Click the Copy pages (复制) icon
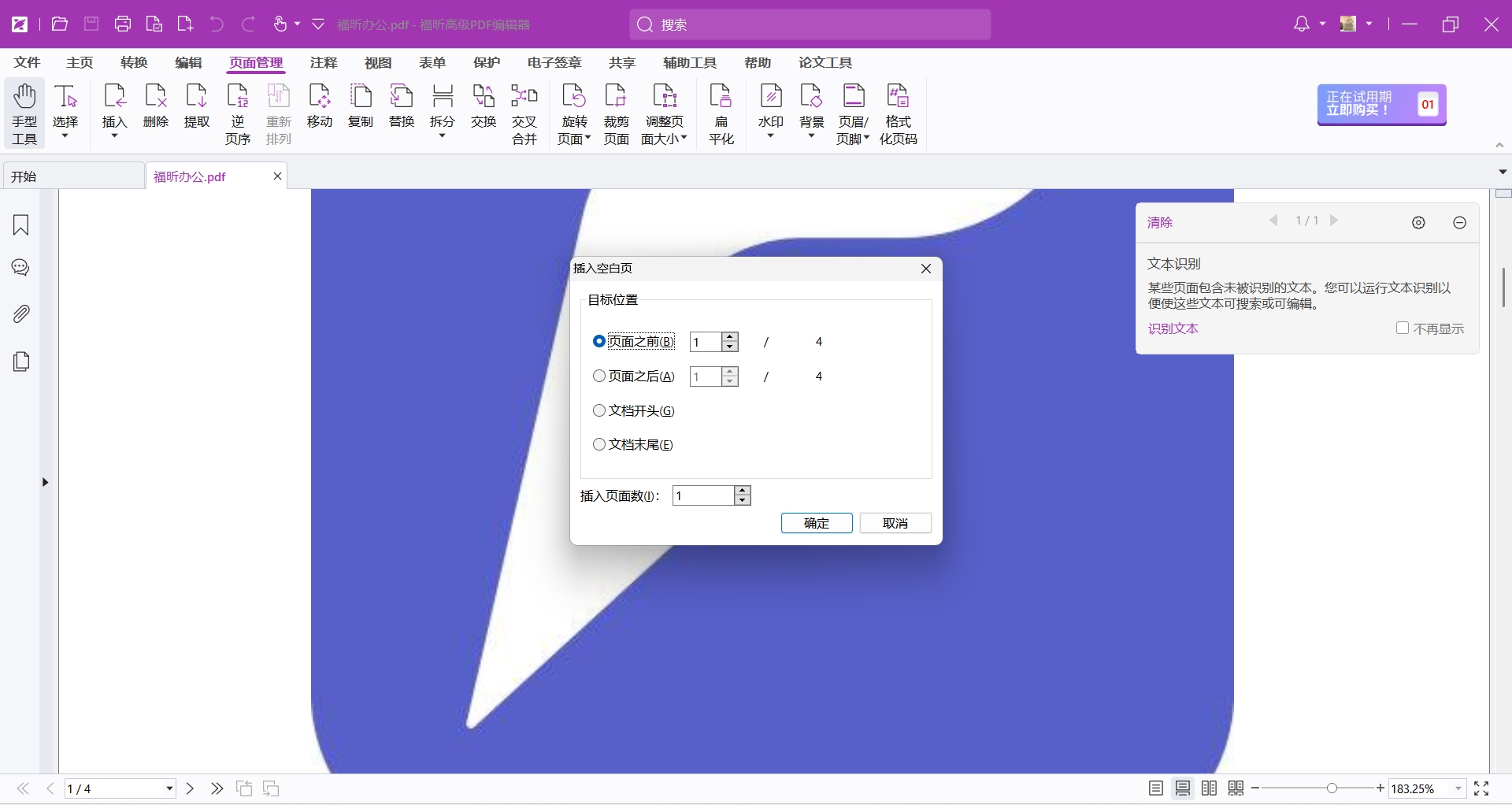The height and width of the screenshot is (805, 1512). 361,106
